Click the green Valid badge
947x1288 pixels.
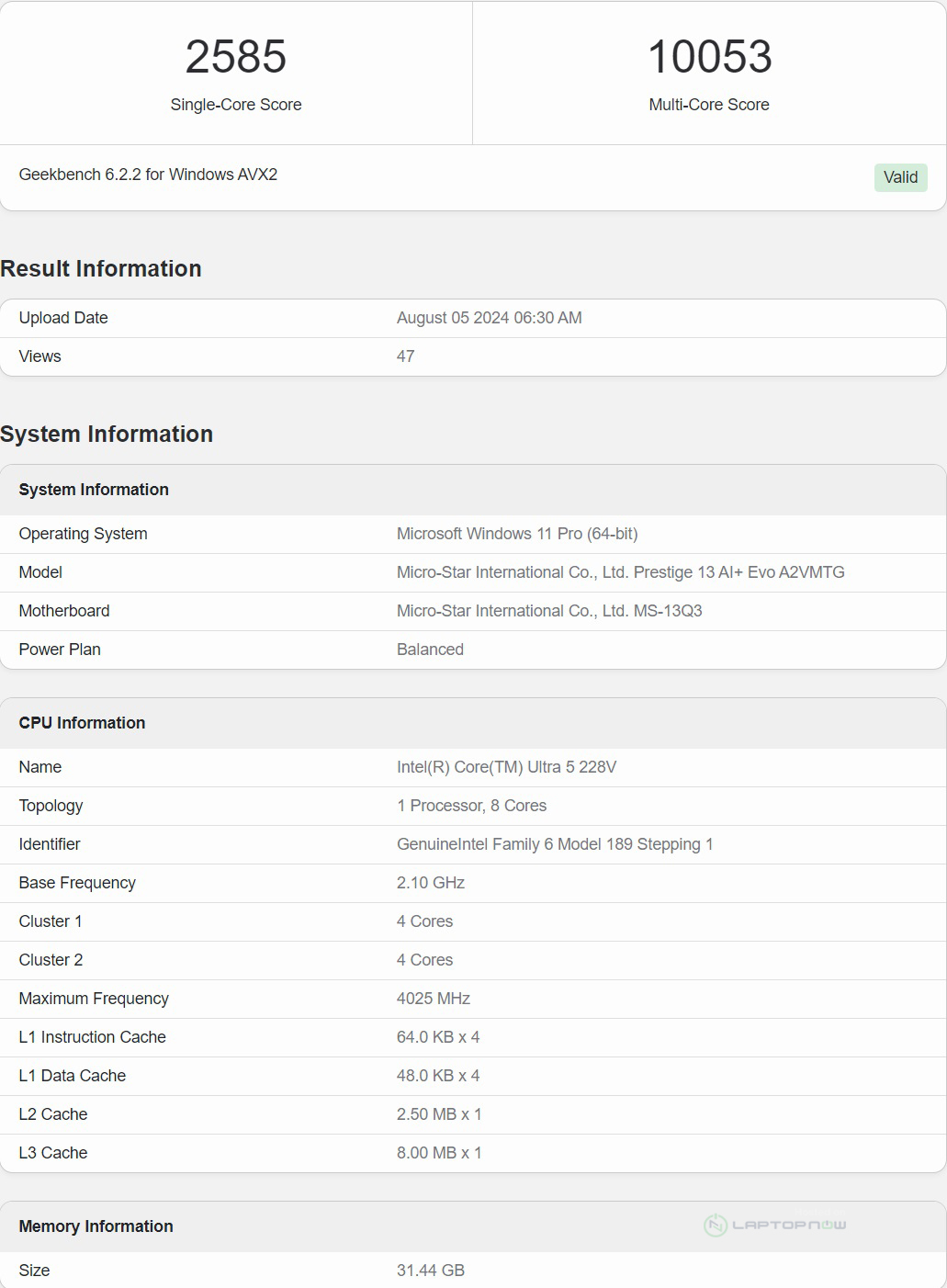[900, 177]
